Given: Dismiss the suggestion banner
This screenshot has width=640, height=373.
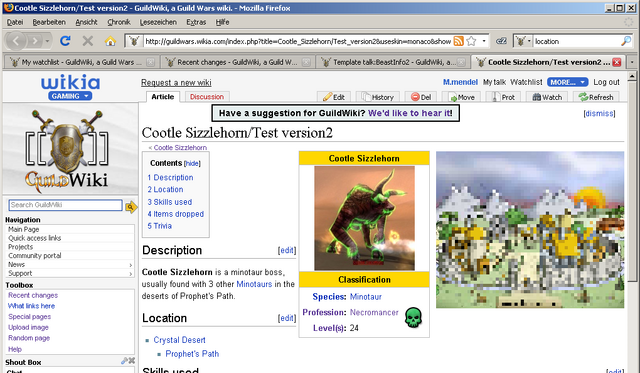Looking at the screenshot, I should tap(600, 113).
